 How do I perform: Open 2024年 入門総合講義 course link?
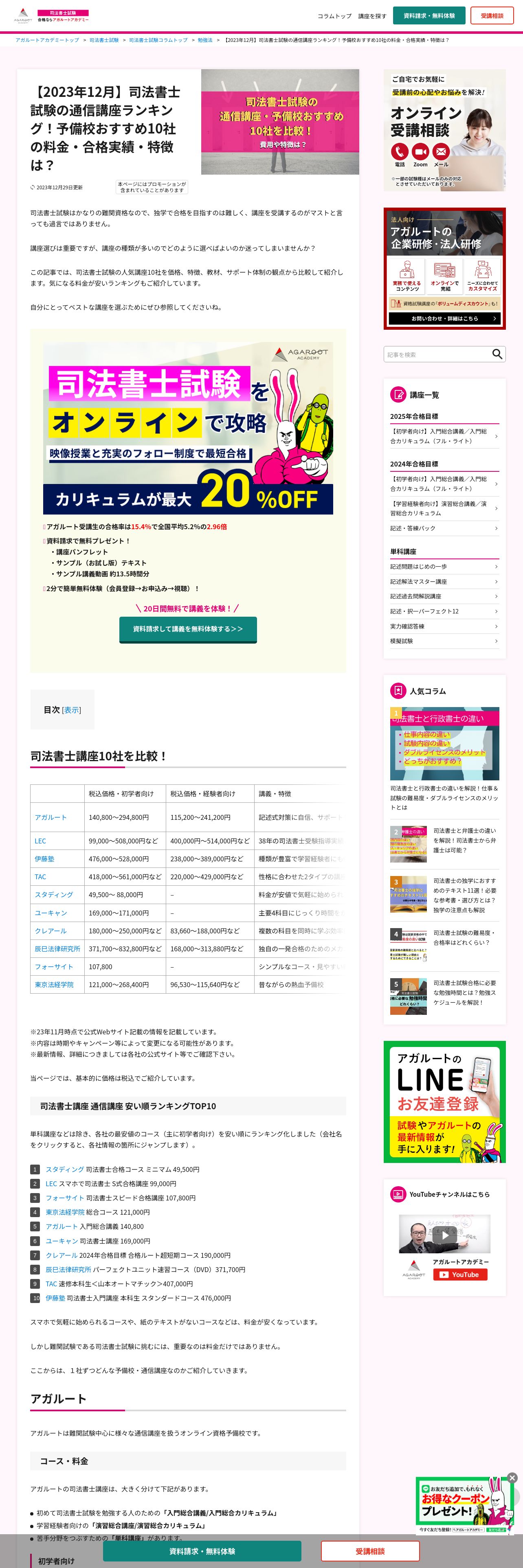(444, 484)
